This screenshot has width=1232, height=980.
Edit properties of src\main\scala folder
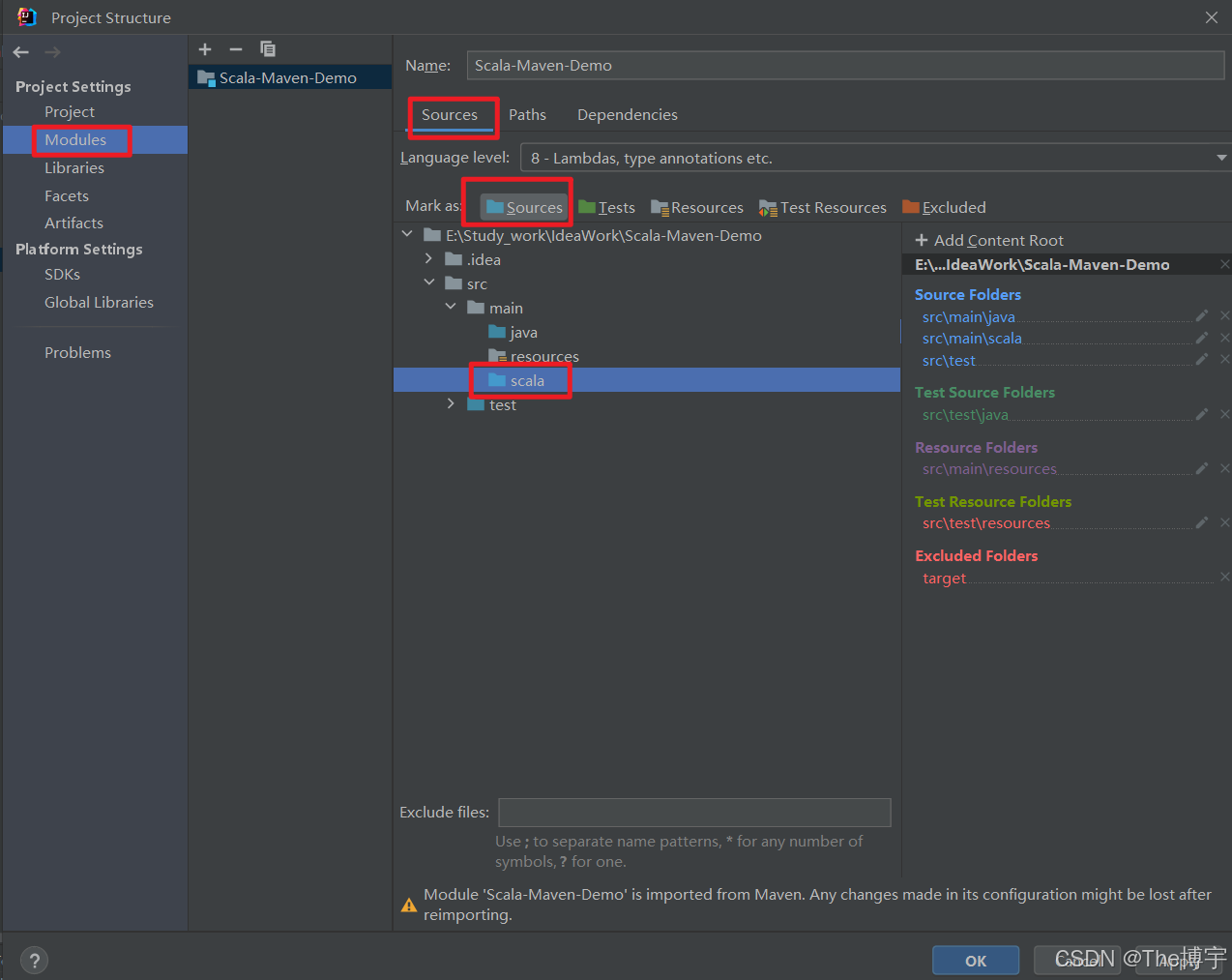(1202, 338)
